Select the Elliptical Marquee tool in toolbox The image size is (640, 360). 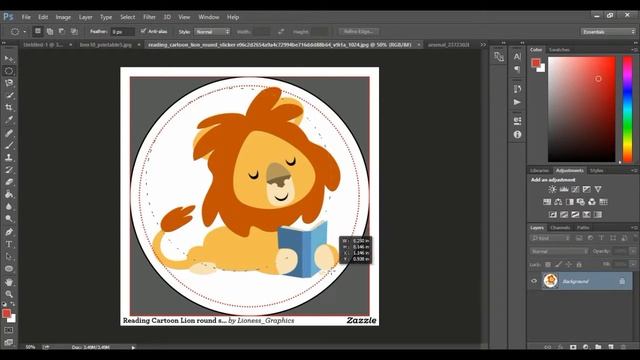click(9, 71)
